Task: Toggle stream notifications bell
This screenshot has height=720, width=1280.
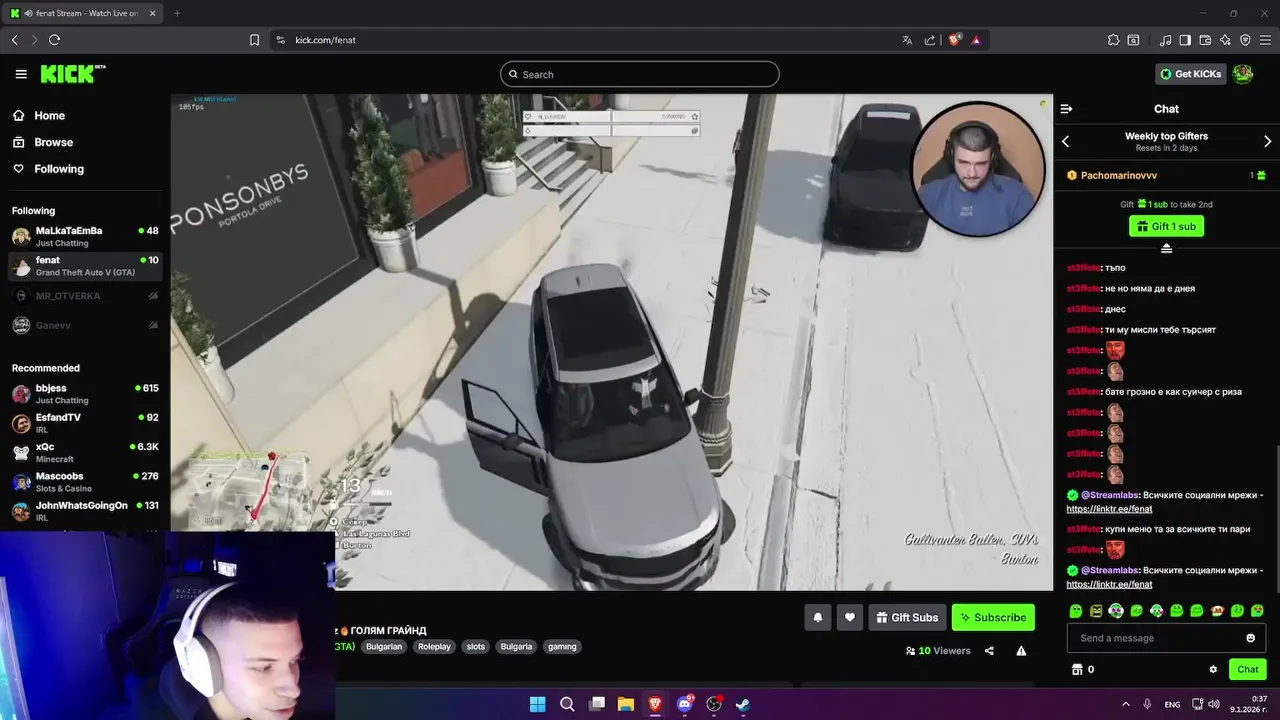Action: (817, 617)
